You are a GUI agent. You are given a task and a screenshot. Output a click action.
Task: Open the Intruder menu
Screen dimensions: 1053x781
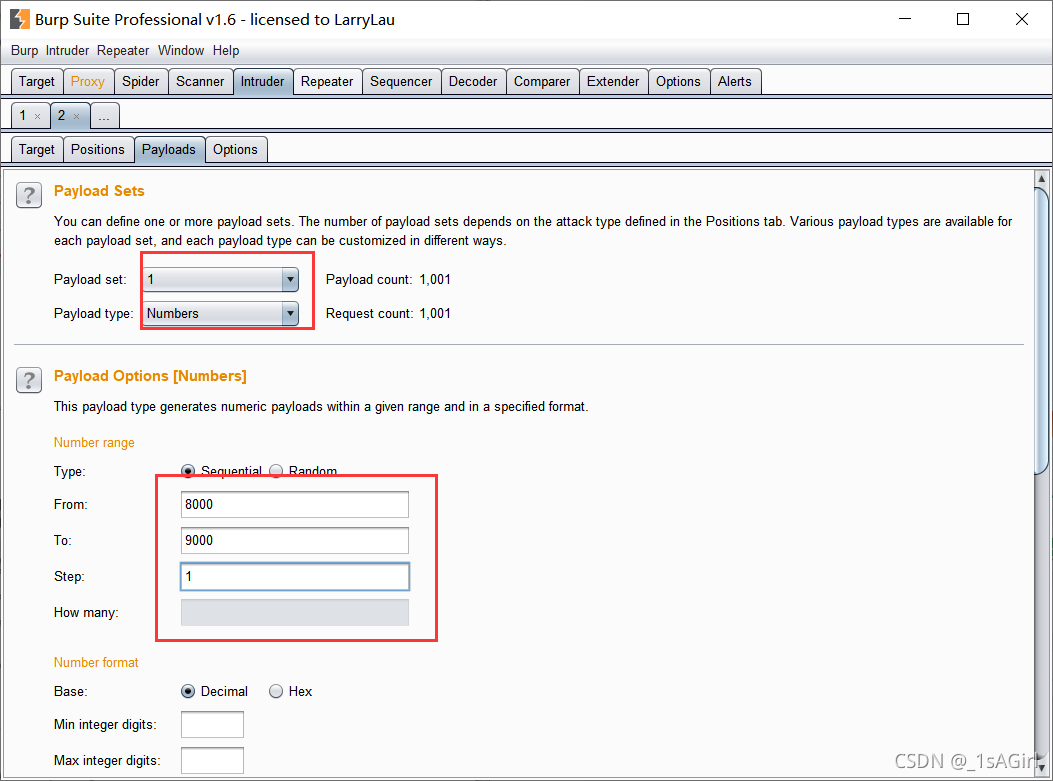67,50
